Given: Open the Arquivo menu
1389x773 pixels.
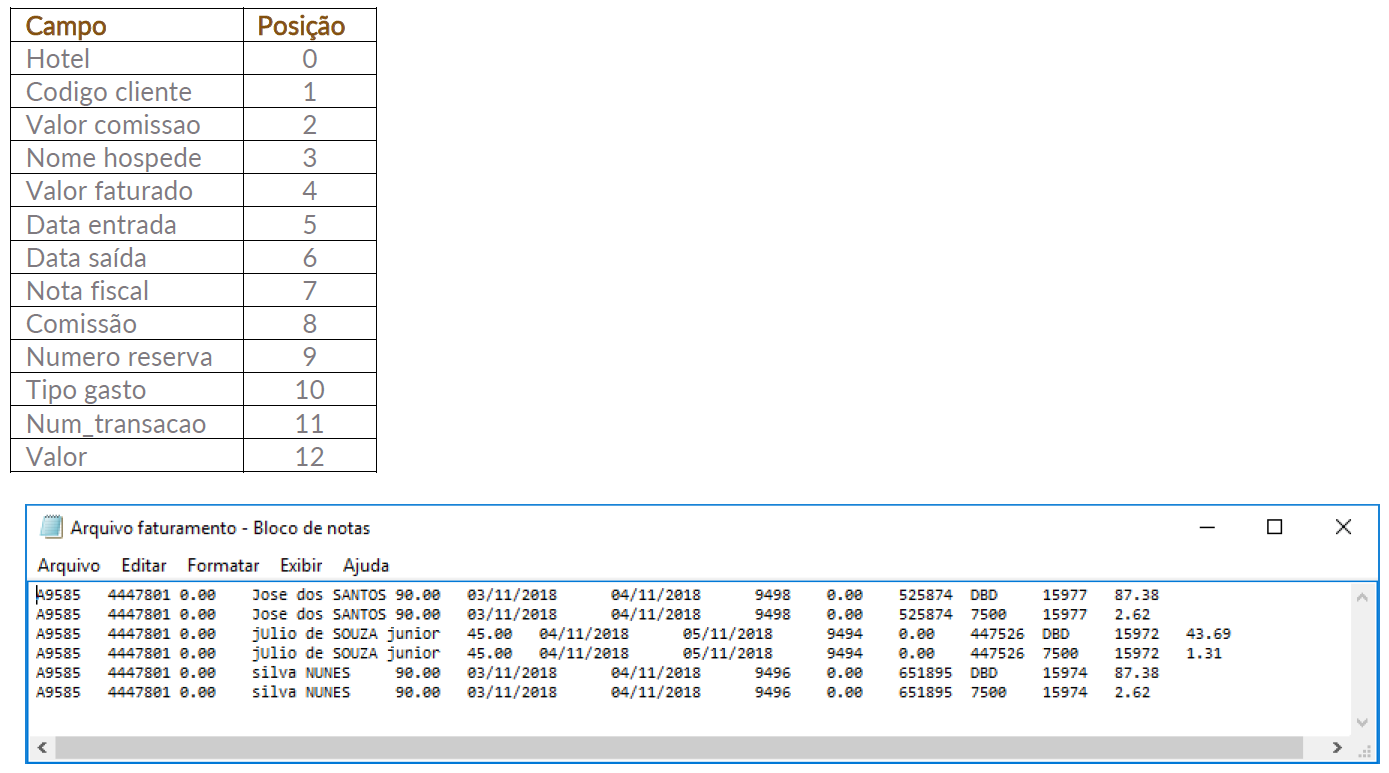Looking at the screenshot, I should click(x=69, y=566).
